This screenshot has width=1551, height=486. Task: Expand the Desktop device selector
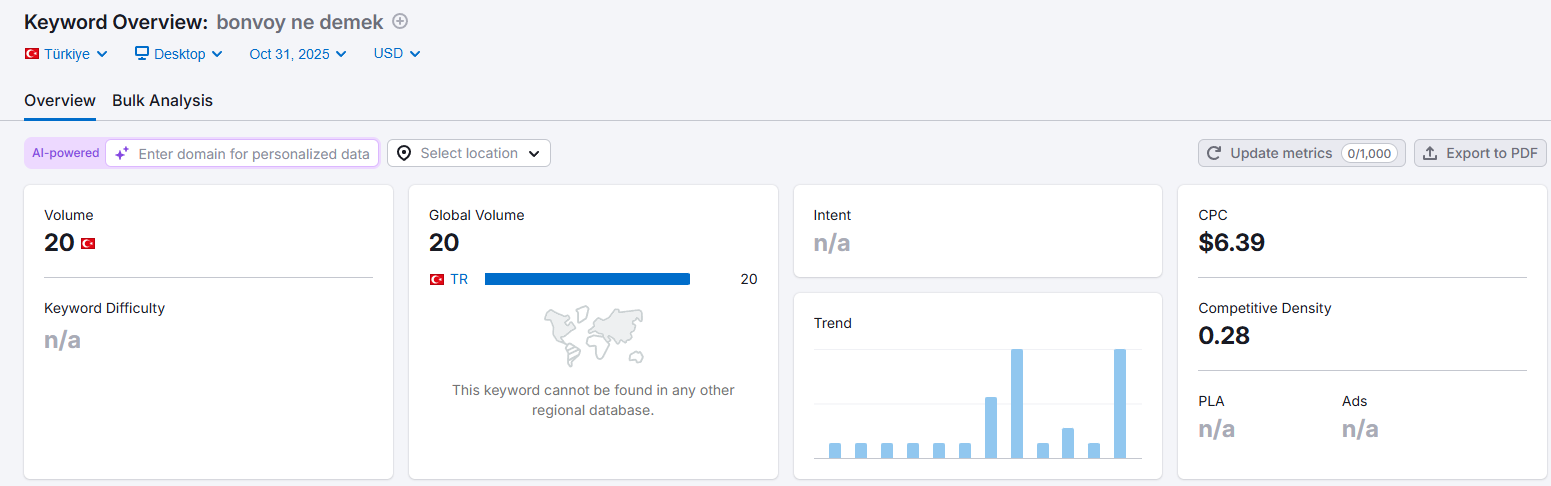[179, 54]
